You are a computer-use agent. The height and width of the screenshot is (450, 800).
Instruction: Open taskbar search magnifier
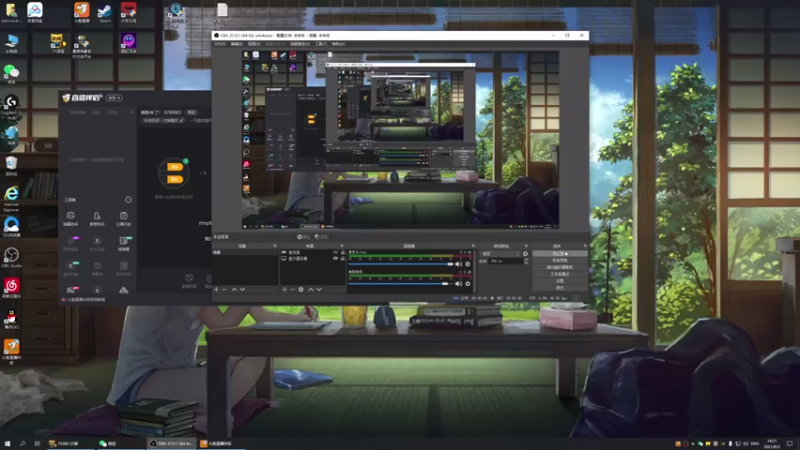click(22, 444)
